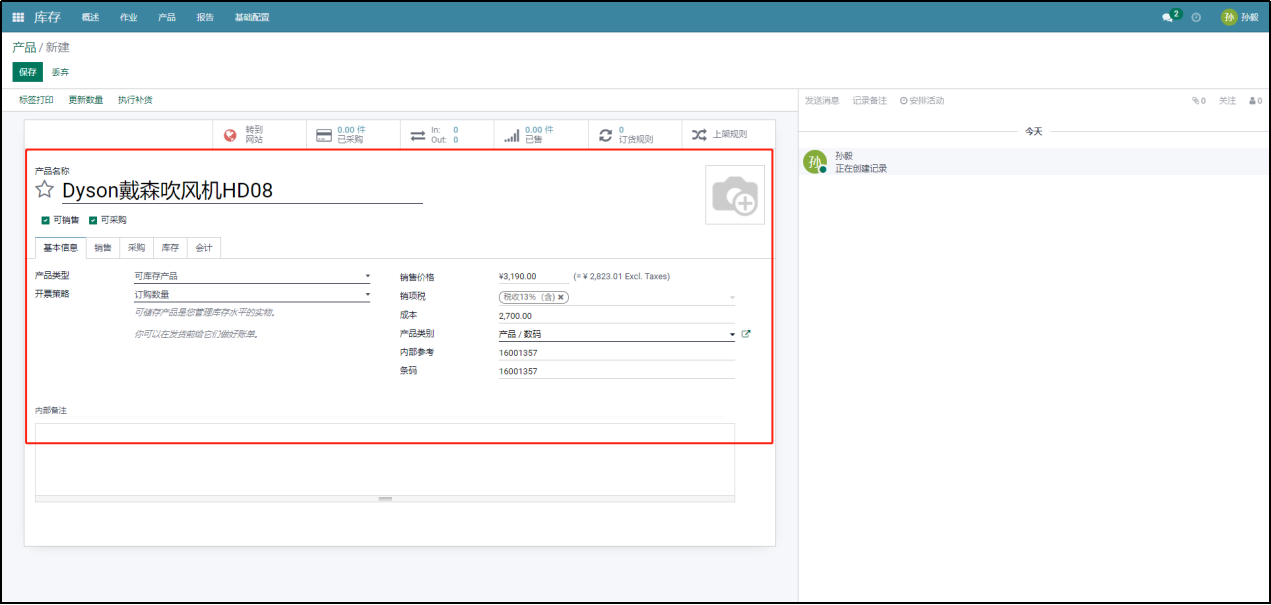
Task: Click the 内部参考 field showing 16001357
Action: click(616, 352)
